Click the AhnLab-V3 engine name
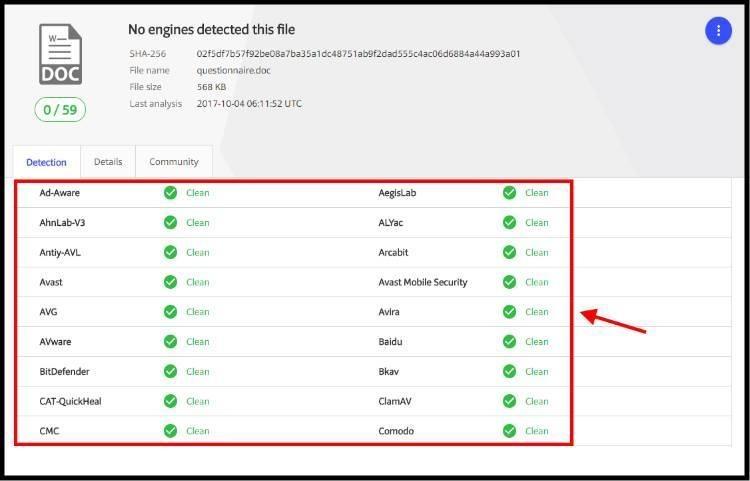750x481 pixels. coord(62,222)
